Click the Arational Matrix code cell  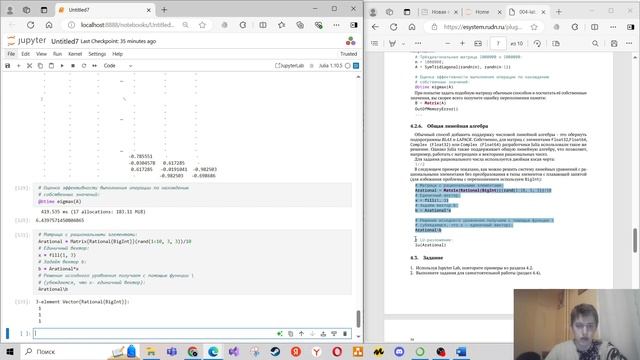(192, 262)
